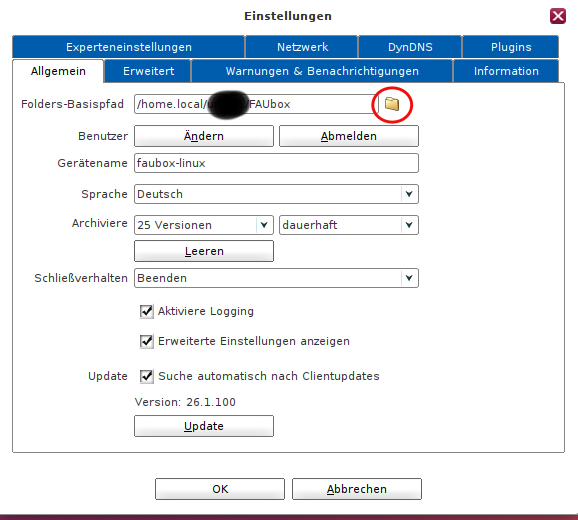
Task: Select the DynDNS tab
Action: (410, 47)
